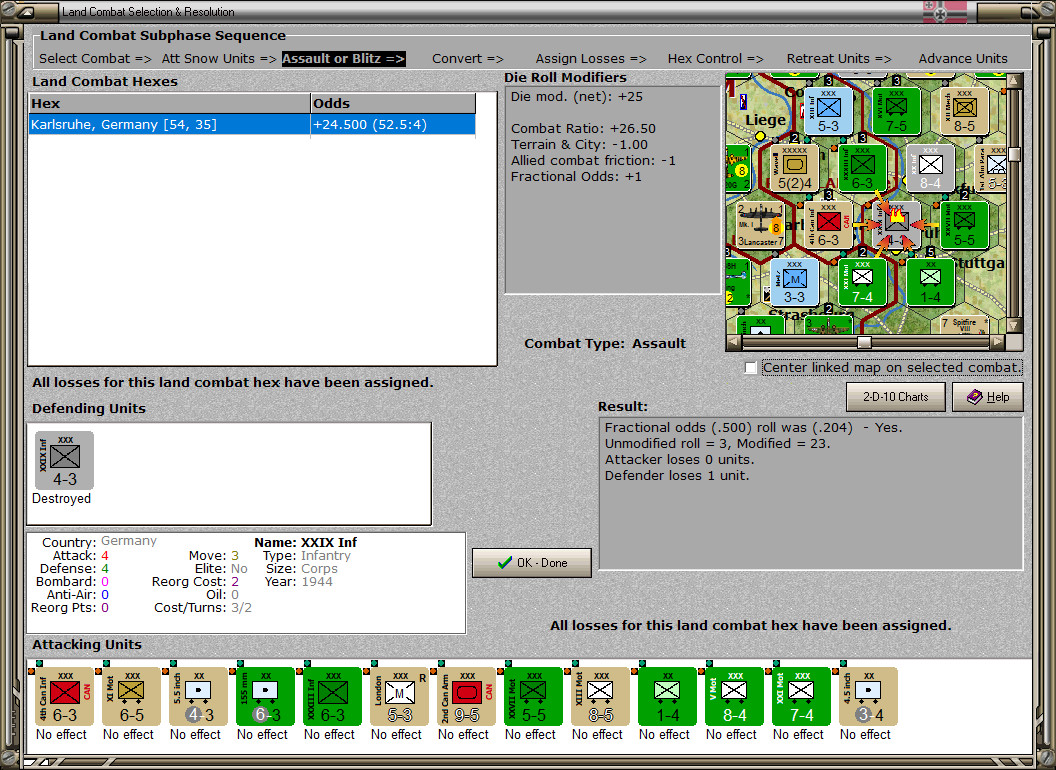
Task: Select the XIII Mot 8-5 attacking unit
Action: 600,697
